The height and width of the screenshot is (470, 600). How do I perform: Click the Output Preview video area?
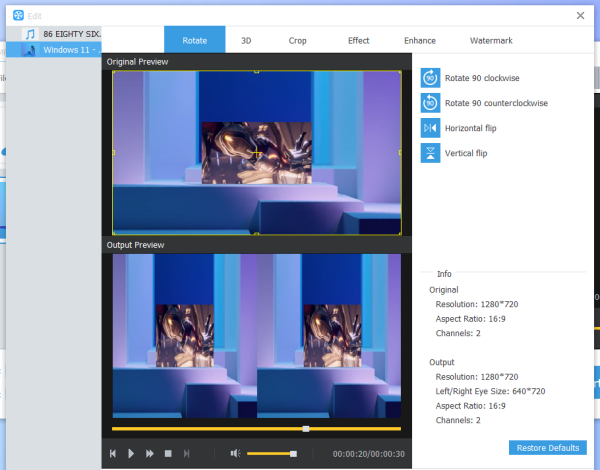(x=257, y=336)
